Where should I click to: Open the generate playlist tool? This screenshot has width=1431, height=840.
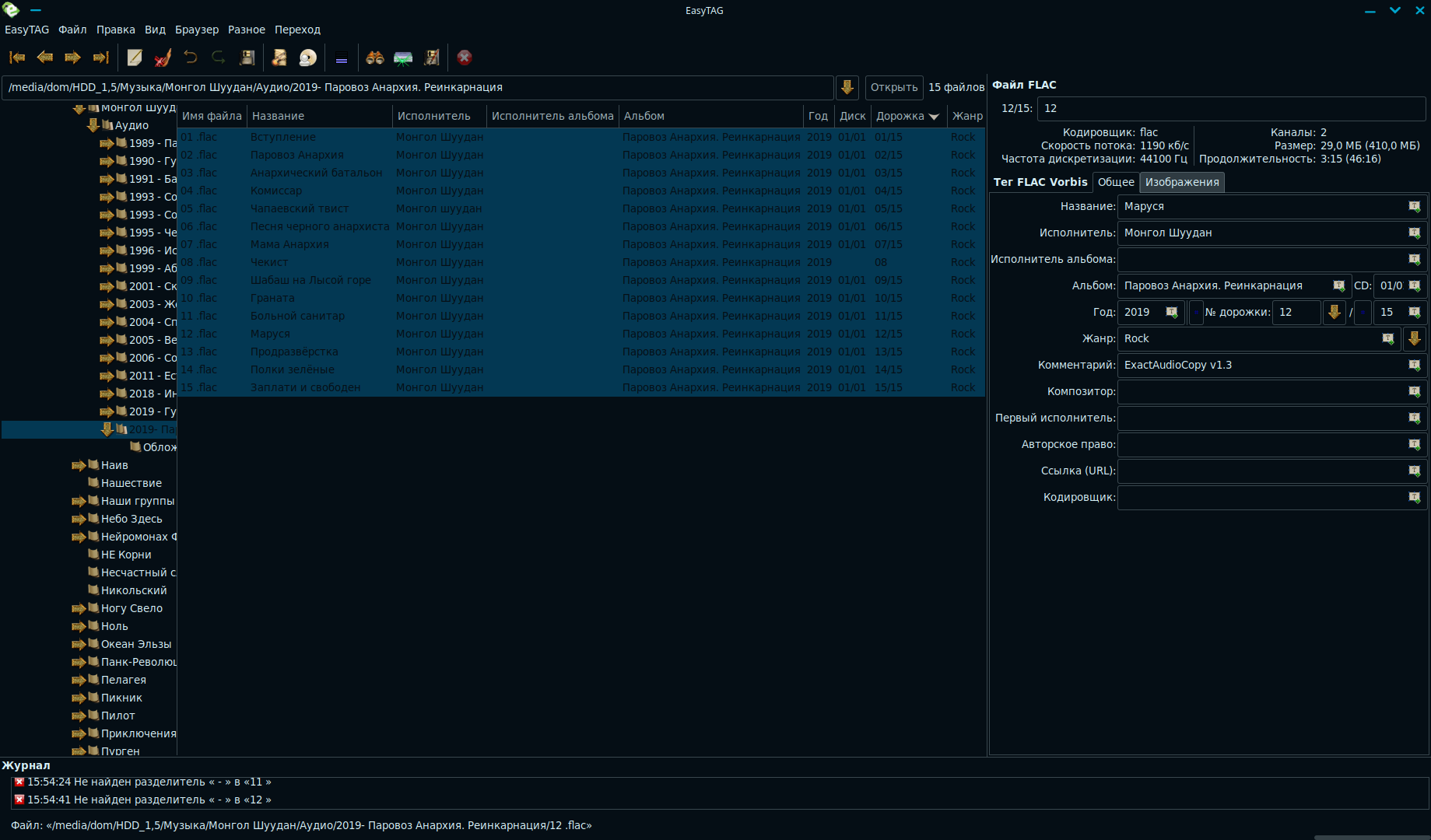coord(432,58)
